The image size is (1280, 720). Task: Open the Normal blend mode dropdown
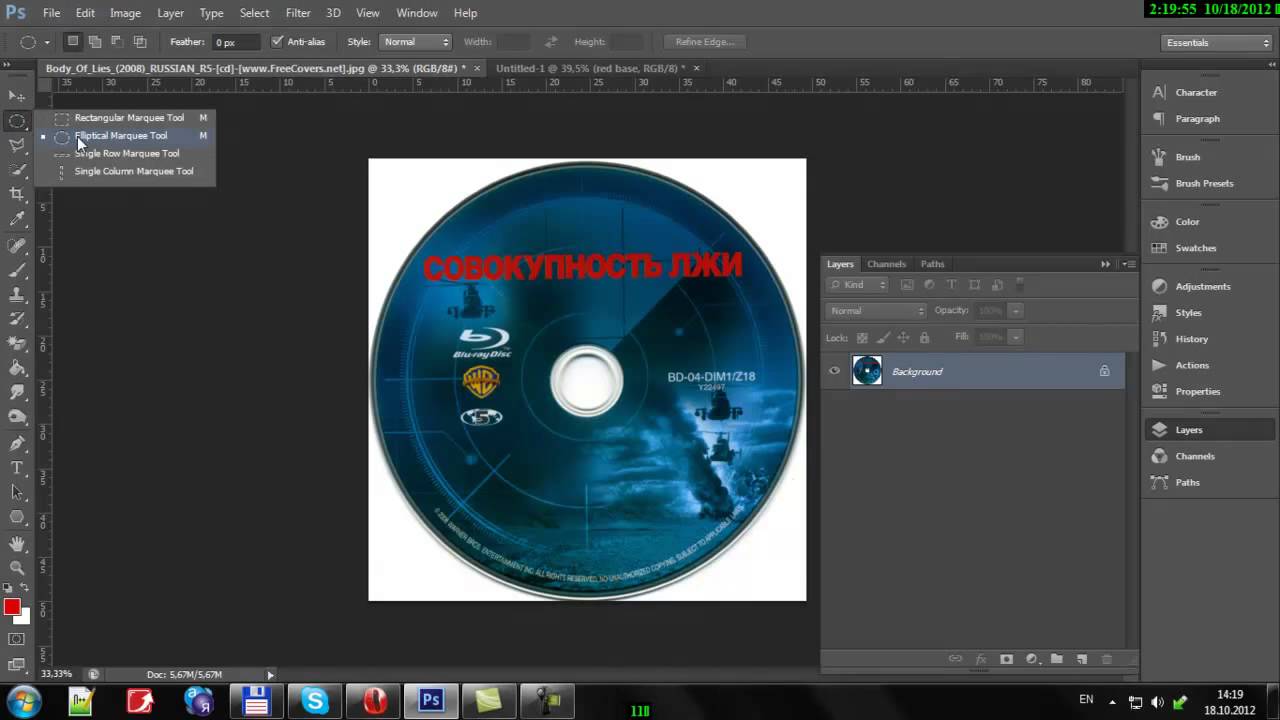pyautogui.click(x=877, y=311)
